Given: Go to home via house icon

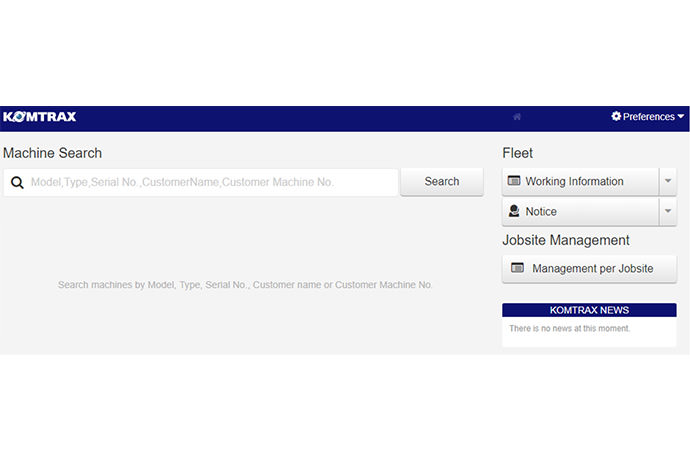Looking at the screenshot, I should click(x=517, y=117).
